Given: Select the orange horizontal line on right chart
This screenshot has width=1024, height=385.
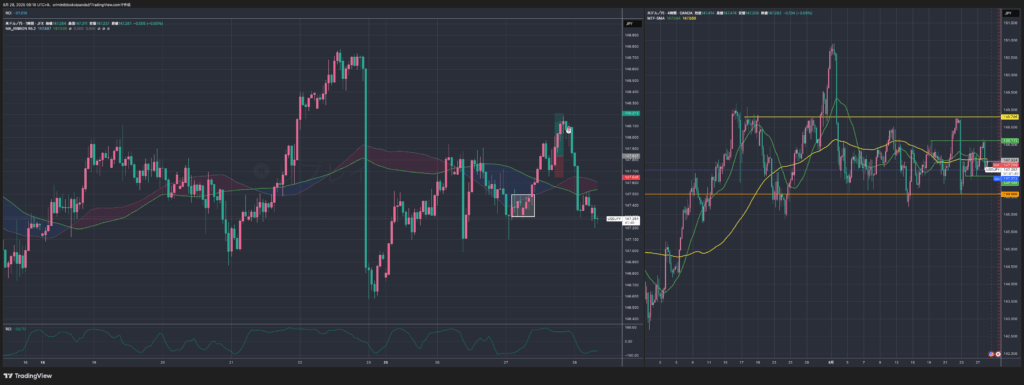Looking at the screenshot, I should [x=823, y=194].
